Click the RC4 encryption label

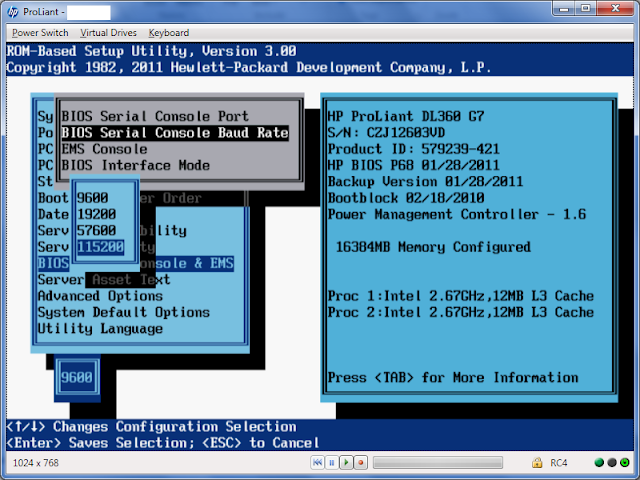[x=559, y=462]
